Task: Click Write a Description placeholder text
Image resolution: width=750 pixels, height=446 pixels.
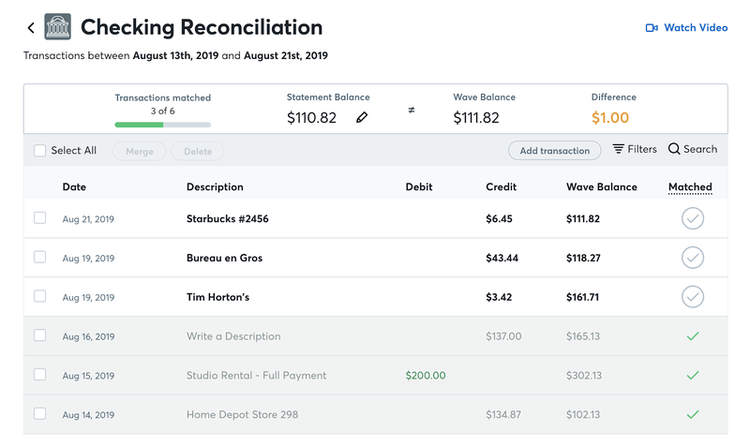Action: (233, 336)
